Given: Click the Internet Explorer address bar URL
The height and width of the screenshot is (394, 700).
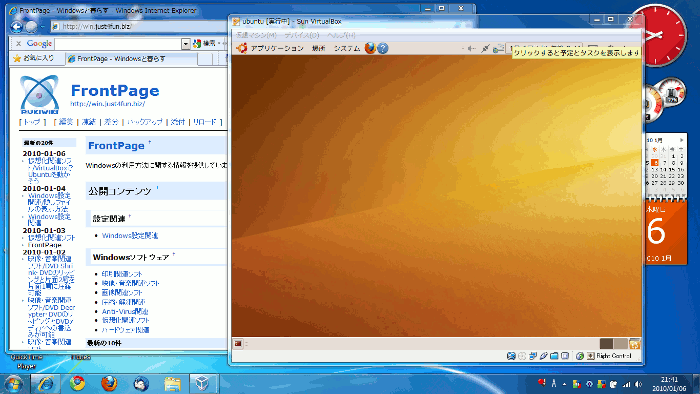Looking at the screenshot, I should [96, 27].
